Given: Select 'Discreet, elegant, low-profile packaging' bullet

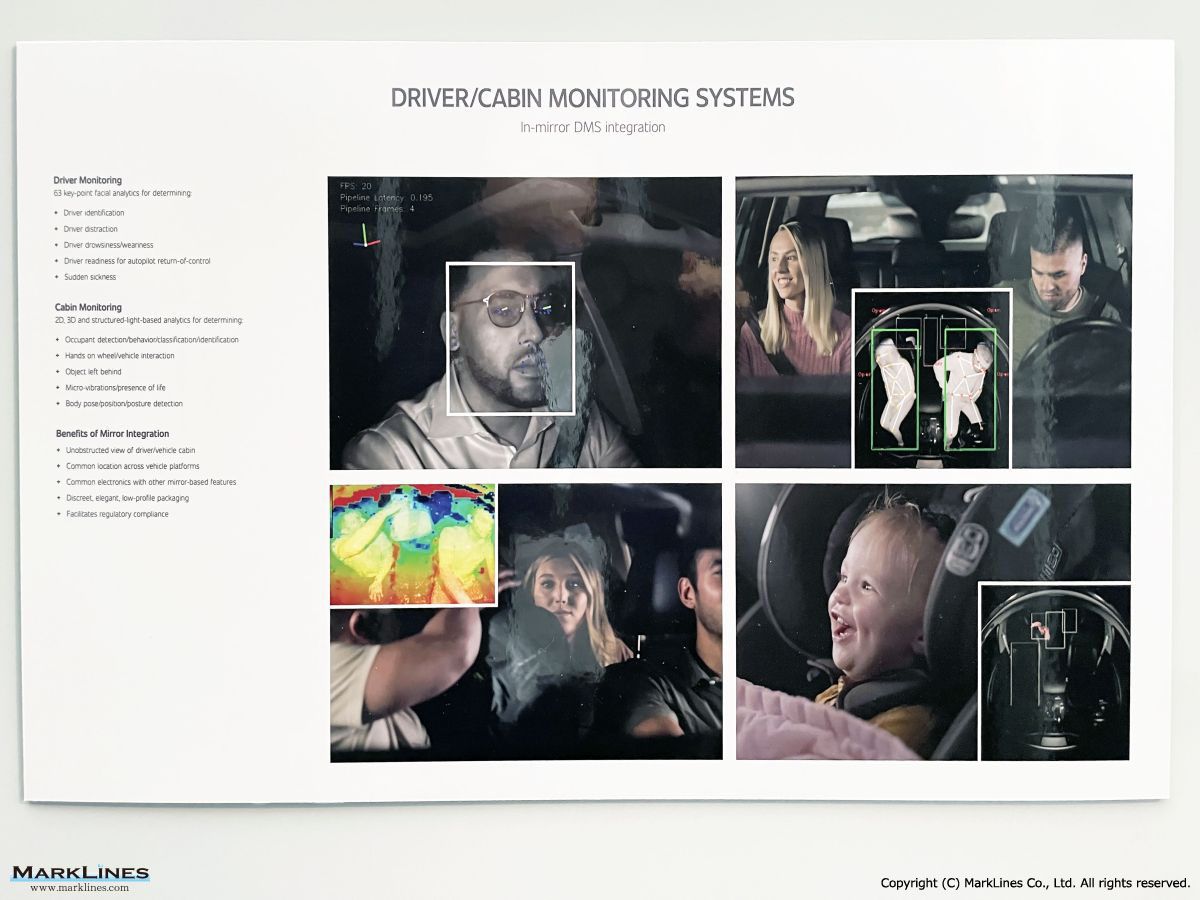Looking at the screenshot, I should [x=126, y=498].
